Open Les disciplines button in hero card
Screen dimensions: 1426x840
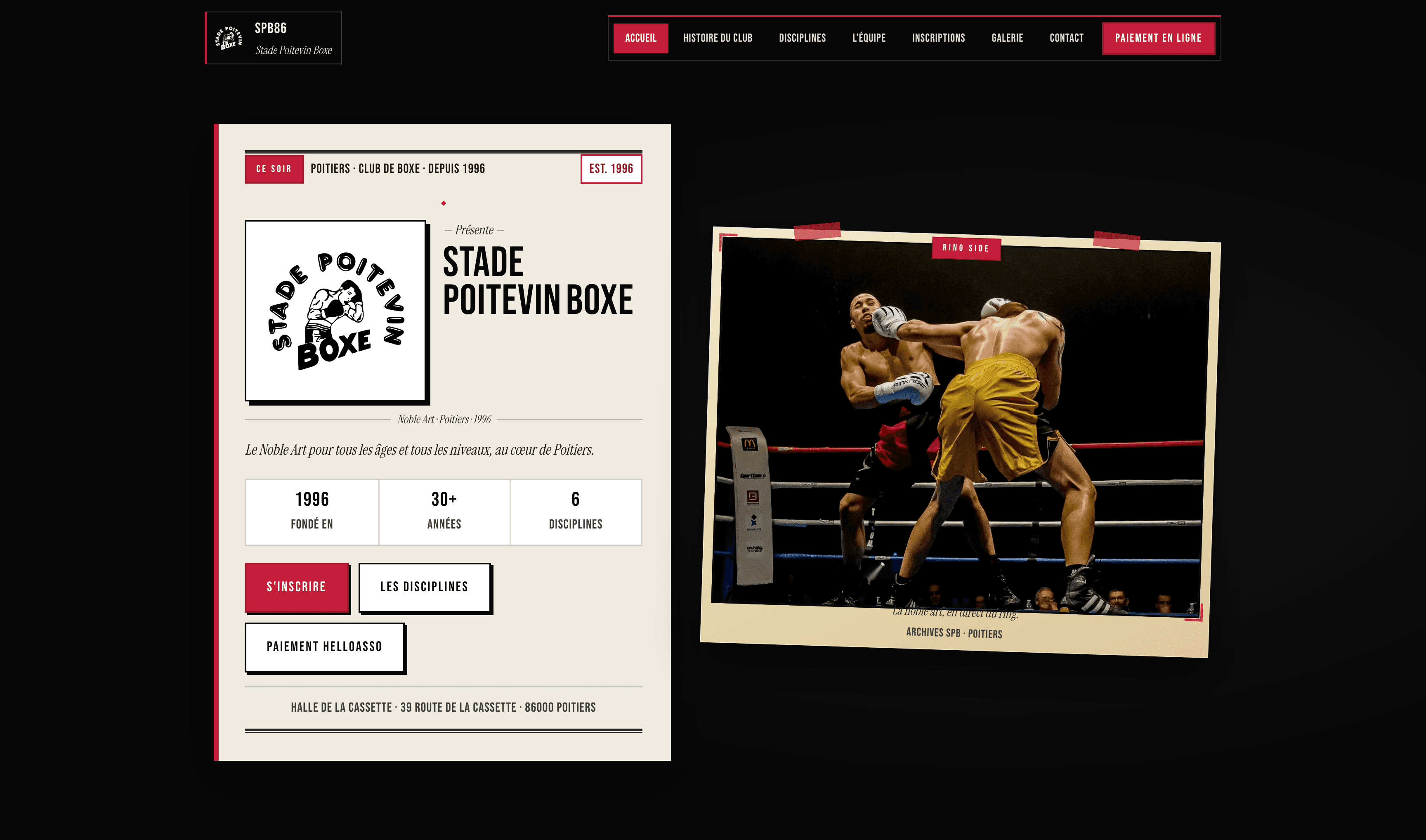point(424,587)
